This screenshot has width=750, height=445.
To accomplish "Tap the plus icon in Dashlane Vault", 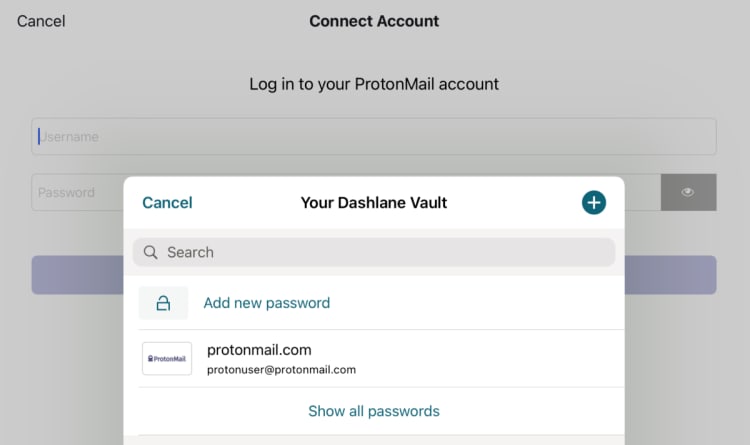I will coord(594,203).
